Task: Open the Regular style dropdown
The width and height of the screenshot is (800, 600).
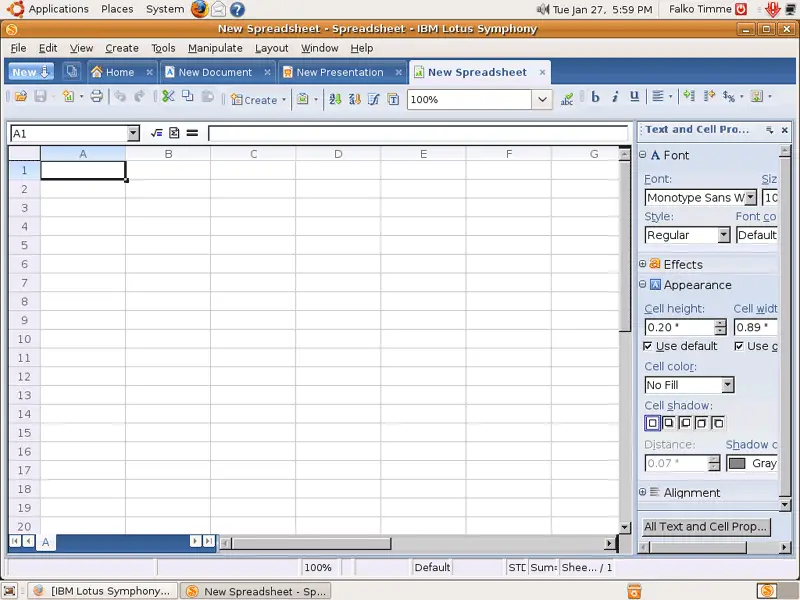Action: coord(723,235)
